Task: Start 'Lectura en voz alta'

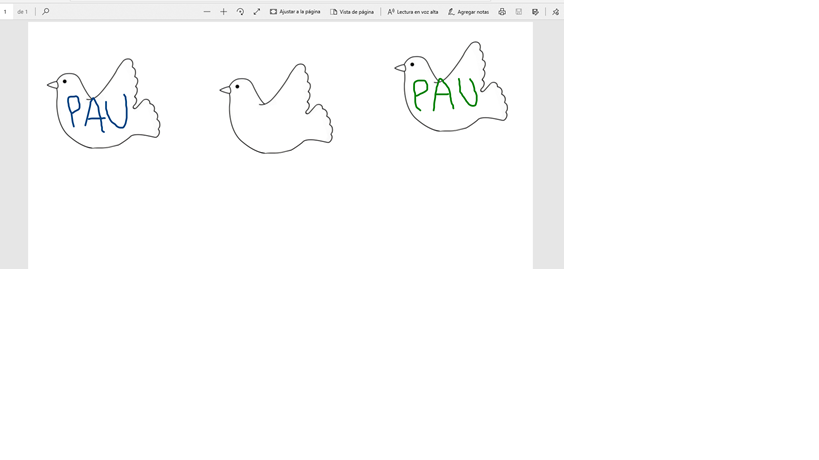Action: pyautogui.click(x=413, y=12)
